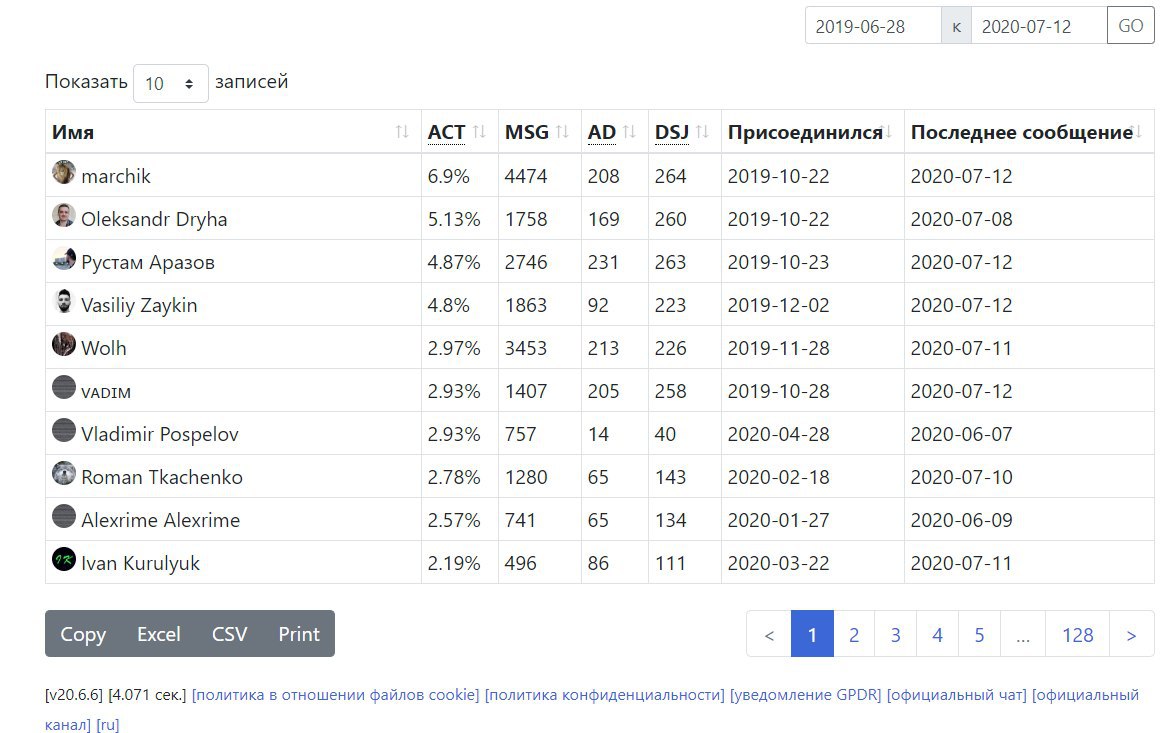Jump to last page 128

1077,635
